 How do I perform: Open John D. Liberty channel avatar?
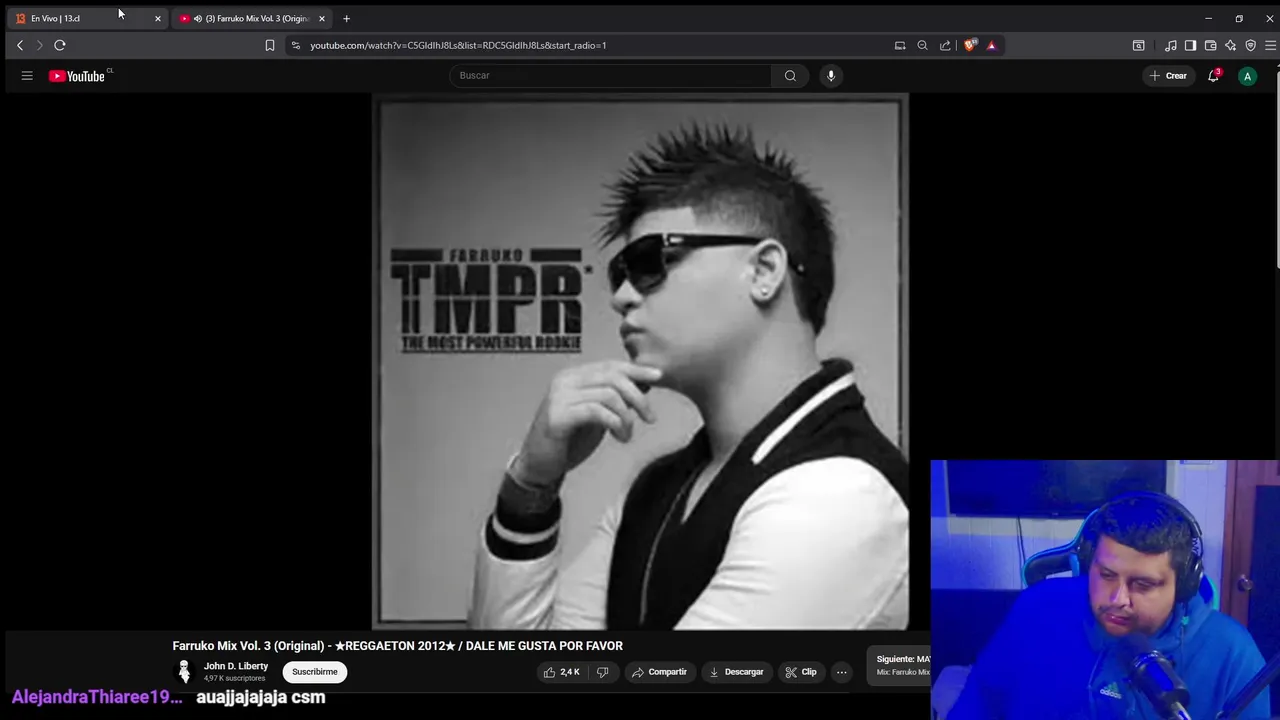184,672
